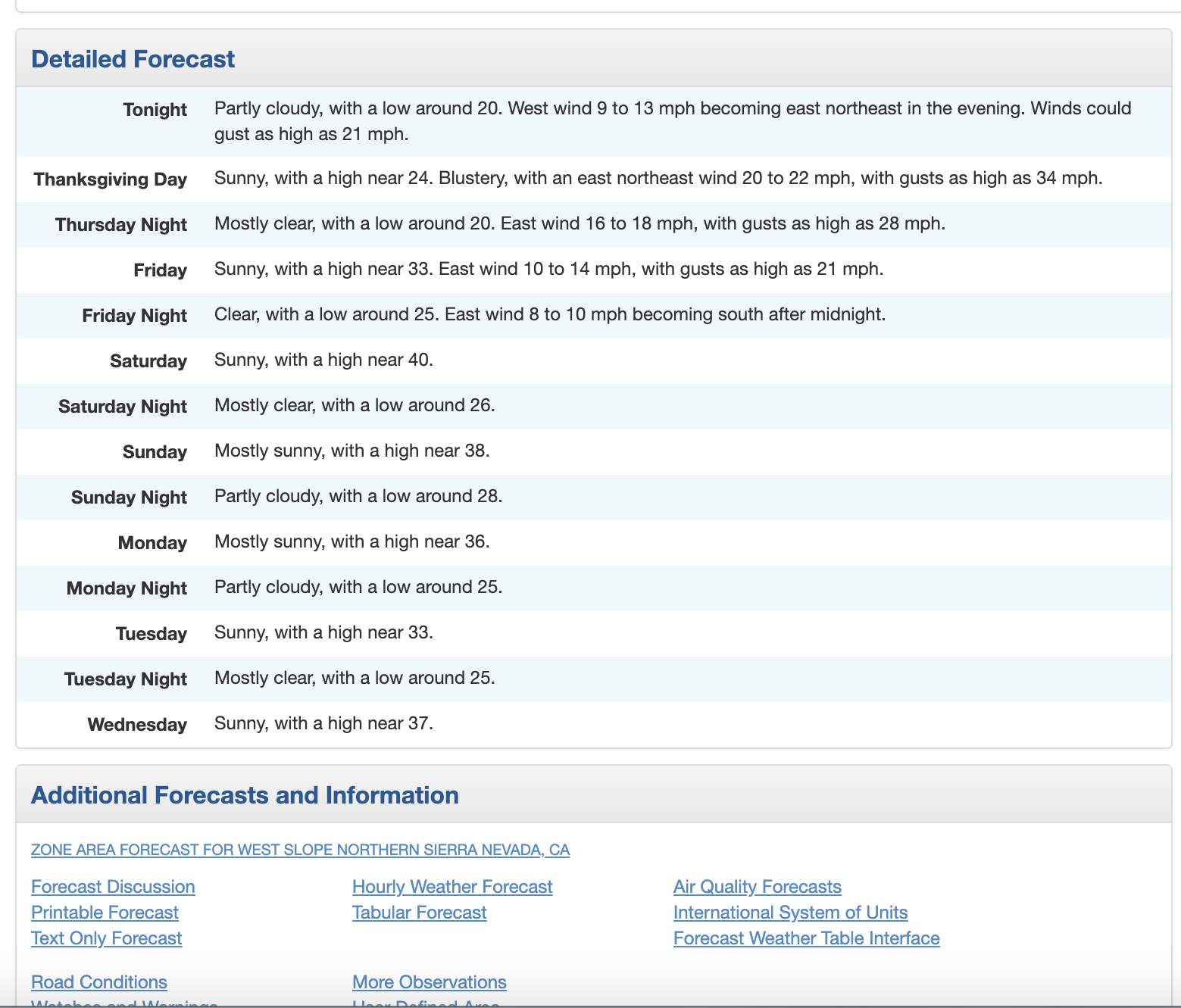Click 'Mostly clear, with a low around 26.' text

355,405
